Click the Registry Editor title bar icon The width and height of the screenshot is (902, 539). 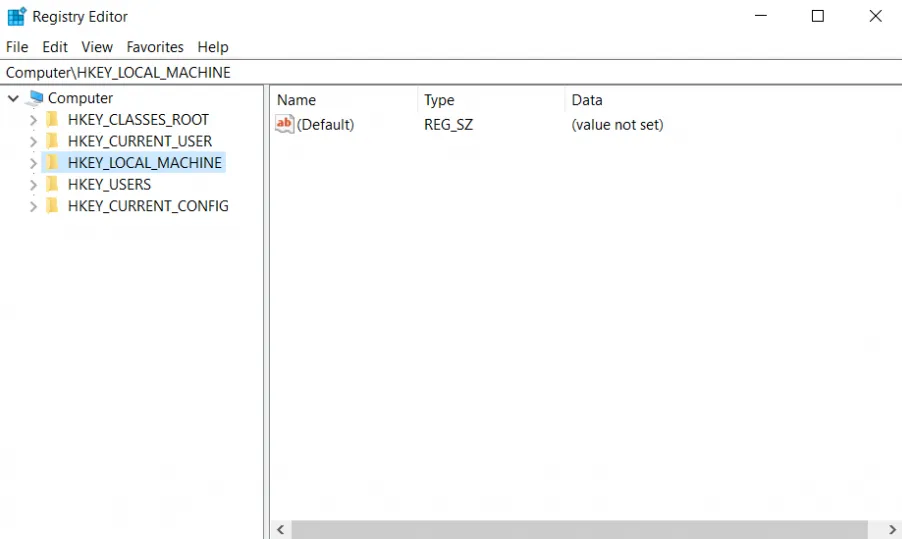click(17, 16)
